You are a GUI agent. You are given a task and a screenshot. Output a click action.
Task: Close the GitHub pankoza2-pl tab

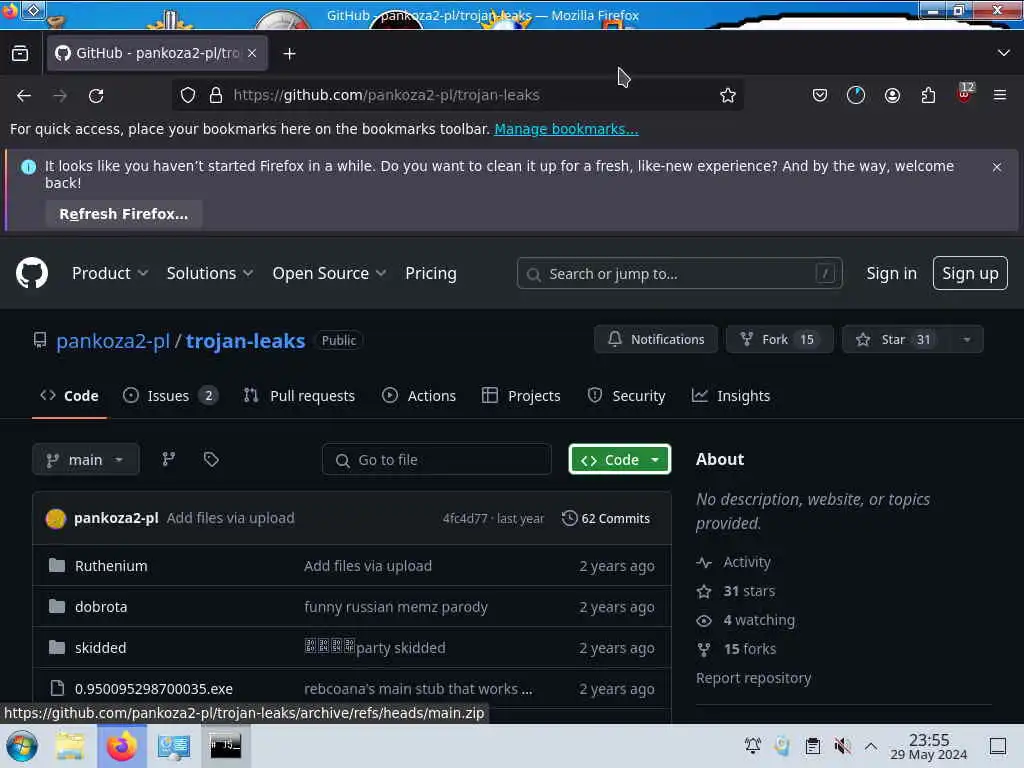252,53
